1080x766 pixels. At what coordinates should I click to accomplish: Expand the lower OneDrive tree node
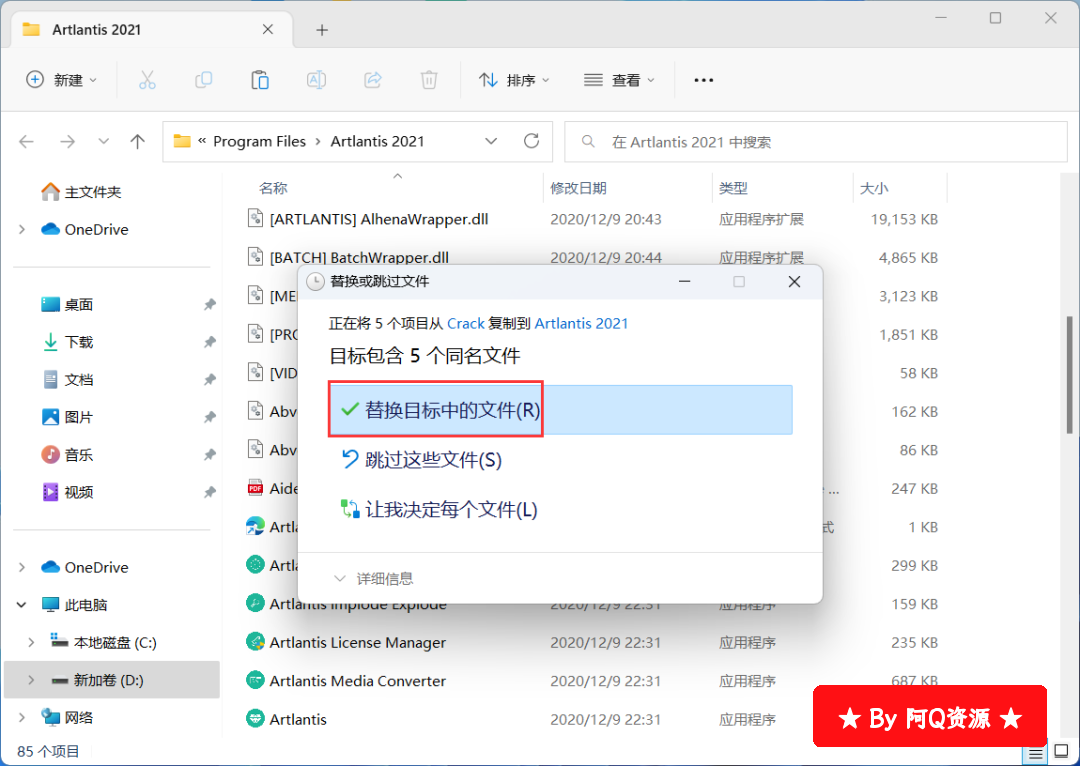tap(22, 568)
